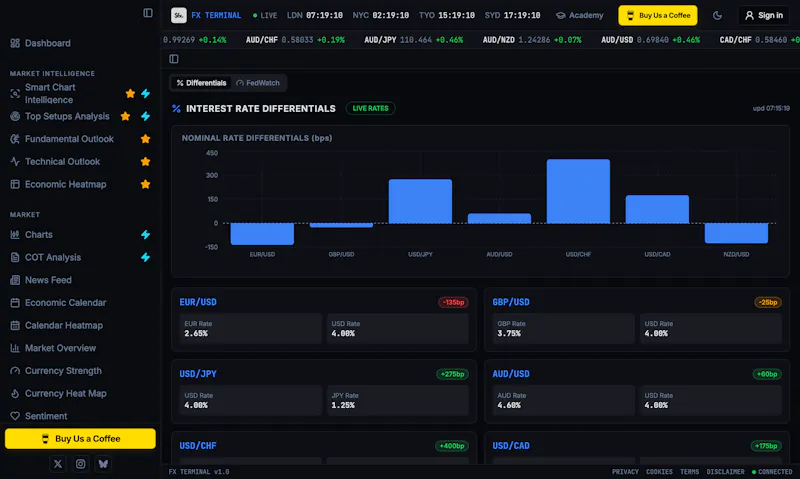Image resolution: width=800 pixels, height=479 pixels.
Task: Click the +275bp badge on USD/JPY
Action: (452, 374)
